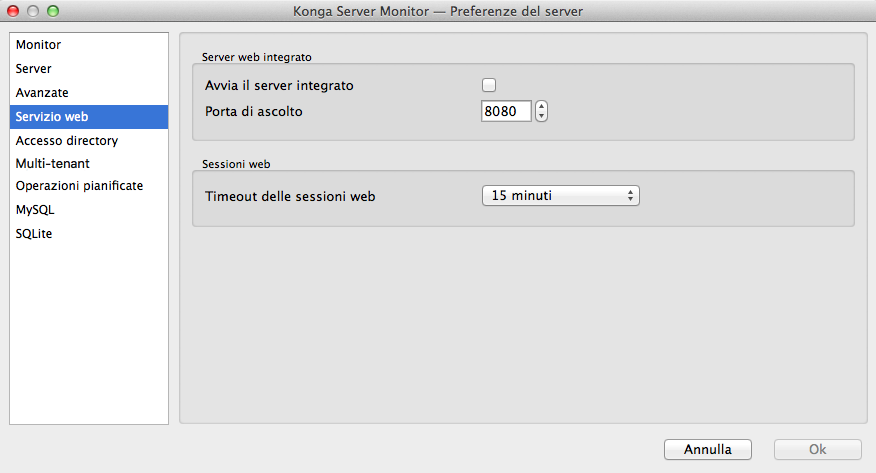Decrease the port with the stepper down arrow
This screenshot has width=876, height=473.
coord(542,117)
